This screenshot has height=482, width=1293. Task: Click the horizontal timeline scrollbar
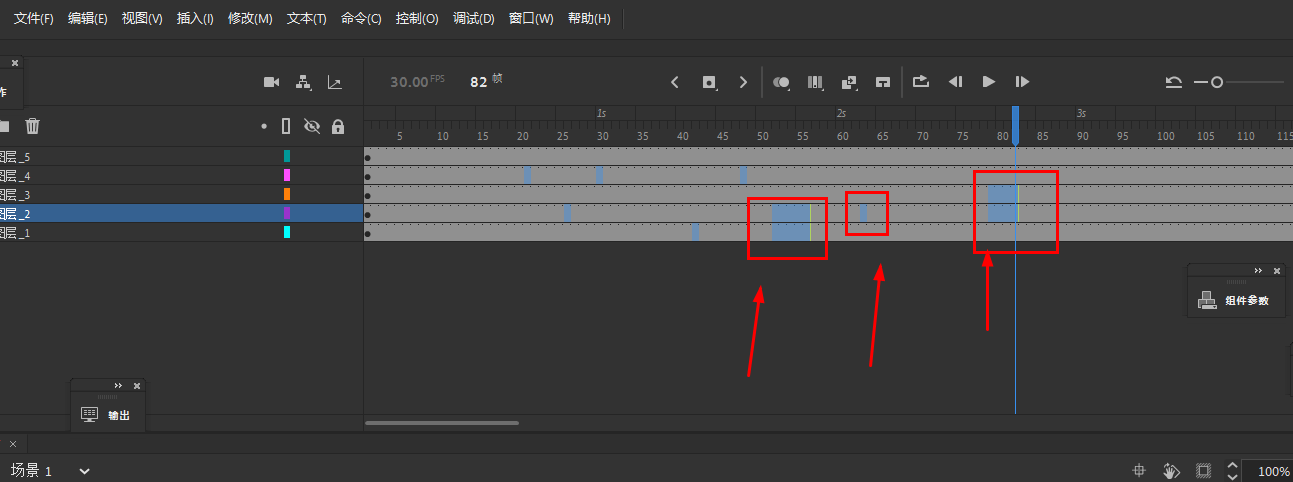(441, 423)
